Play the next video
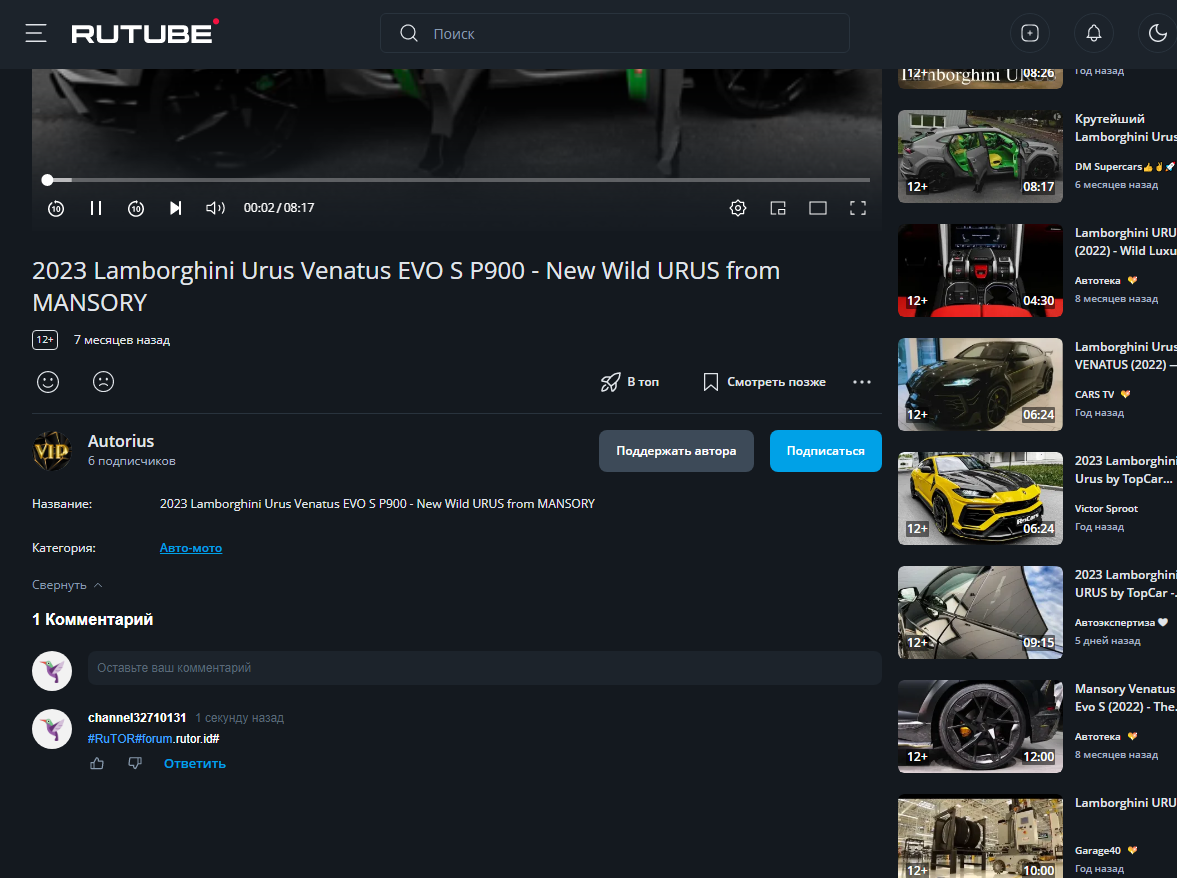This screenshot has width=1177, height=878. (x=175, y=208)
